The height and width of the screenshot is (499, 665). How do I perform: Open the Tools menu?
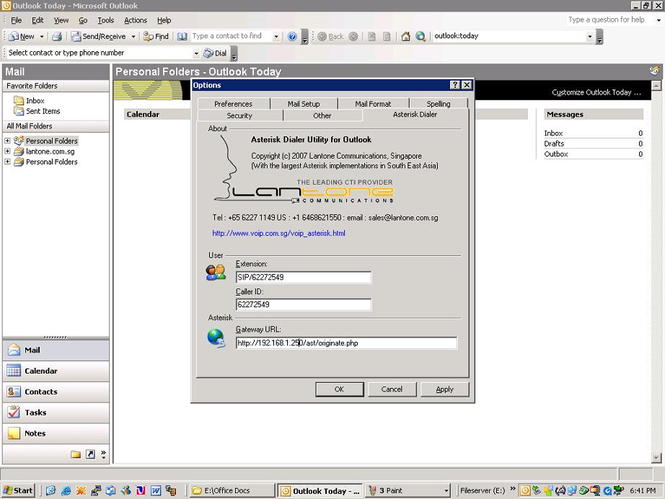click(106, 20)
